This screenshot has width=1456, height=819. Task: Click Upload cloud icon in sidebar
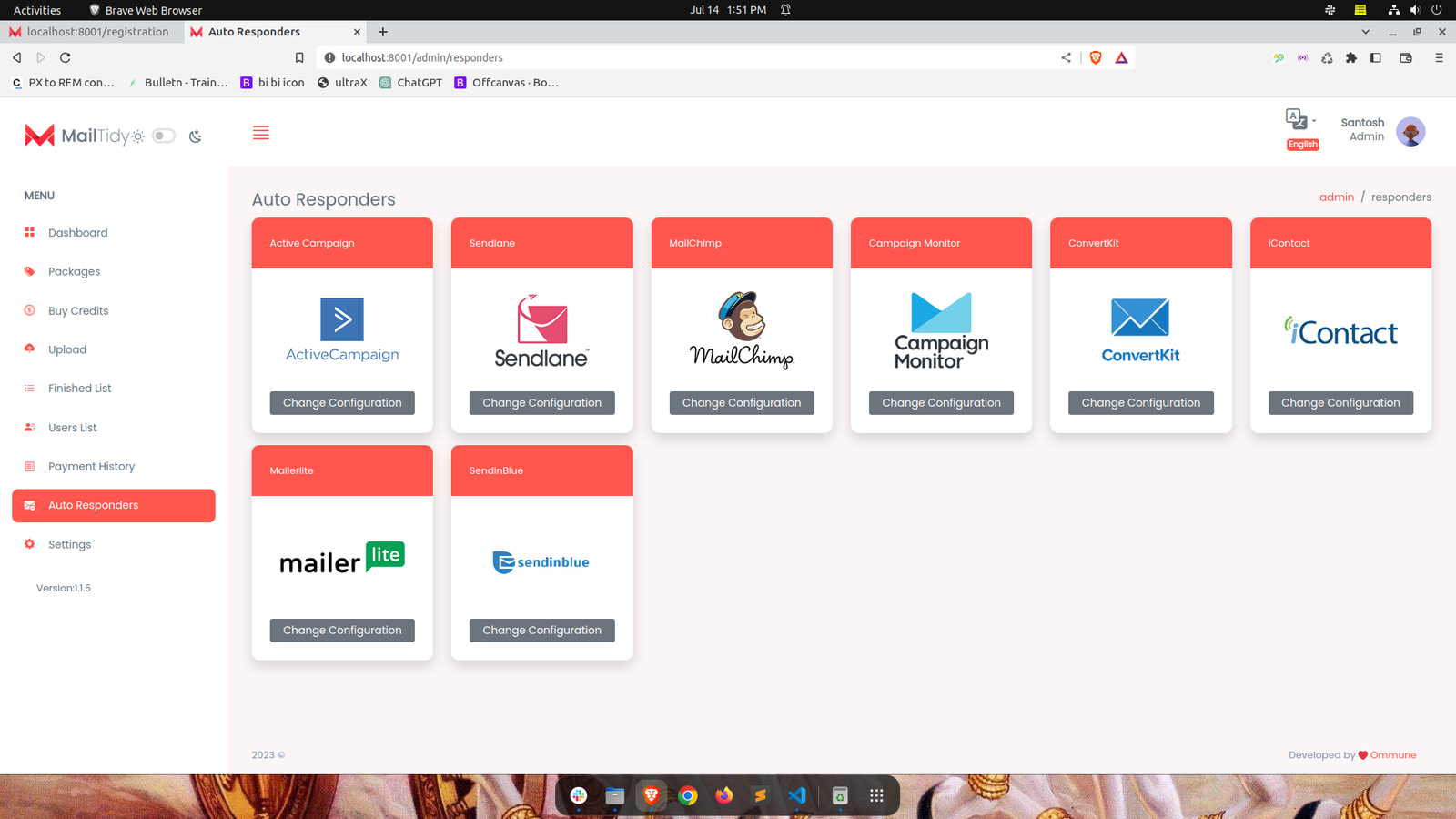(x=29, y=349)
